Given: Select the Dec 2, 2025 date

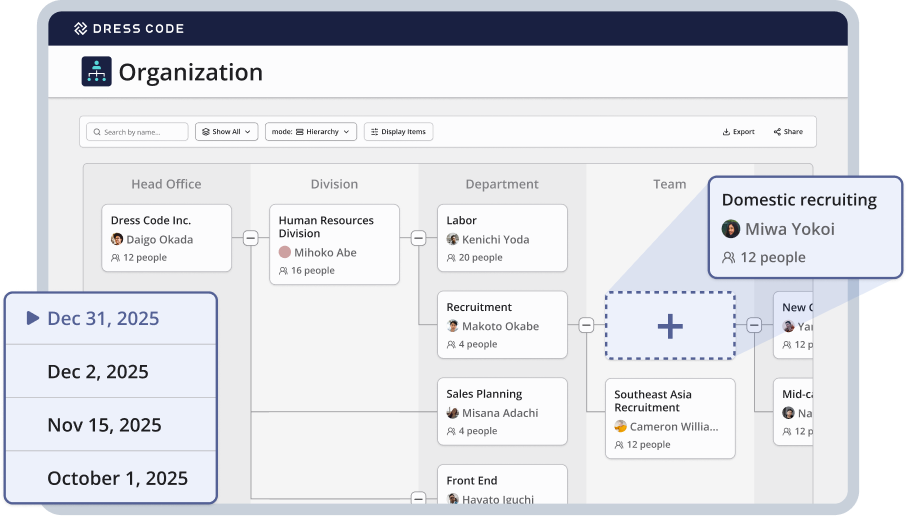Looking at the screenshot, I should click(110, 371).
